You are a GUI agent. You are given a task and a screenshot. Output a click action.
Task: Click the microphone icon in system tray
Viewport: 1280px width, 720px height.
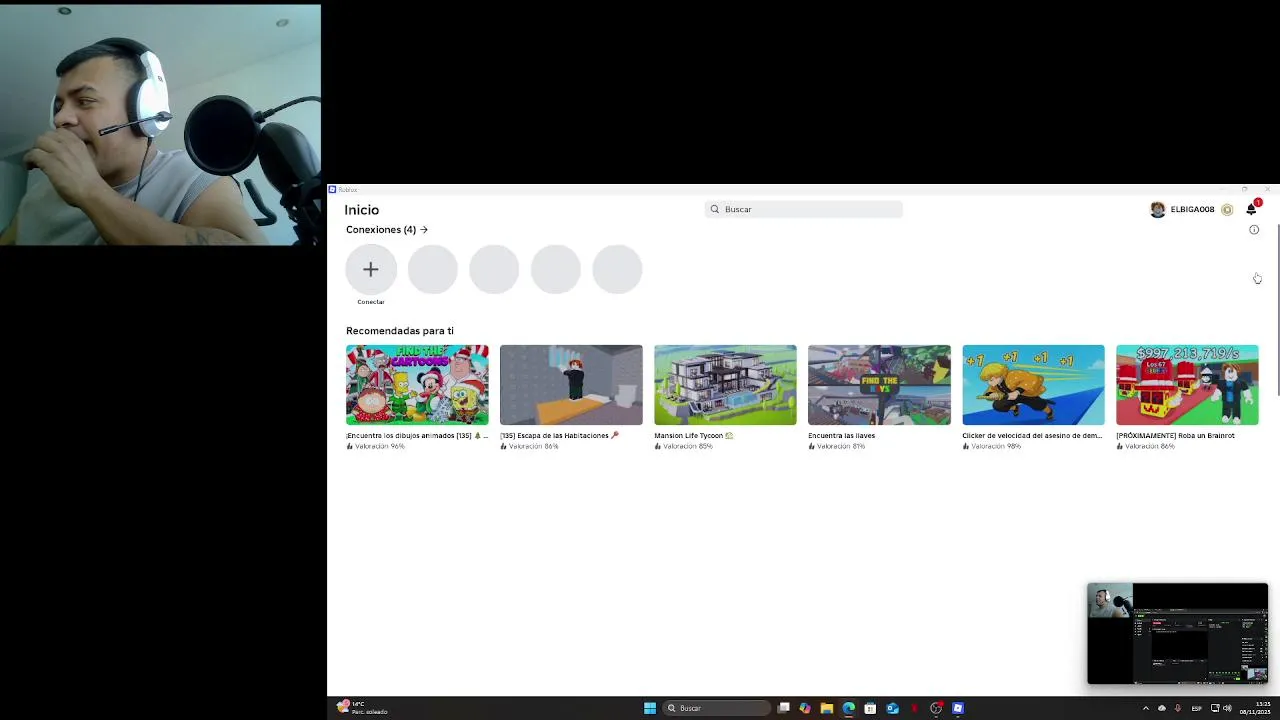click(x=1177, y=708)
